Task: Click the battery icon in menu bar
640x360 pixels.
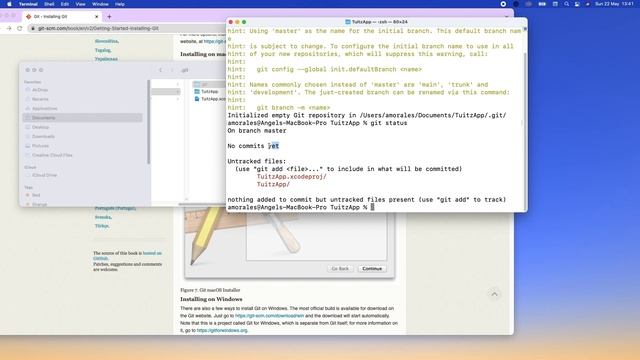Action: 542,4
